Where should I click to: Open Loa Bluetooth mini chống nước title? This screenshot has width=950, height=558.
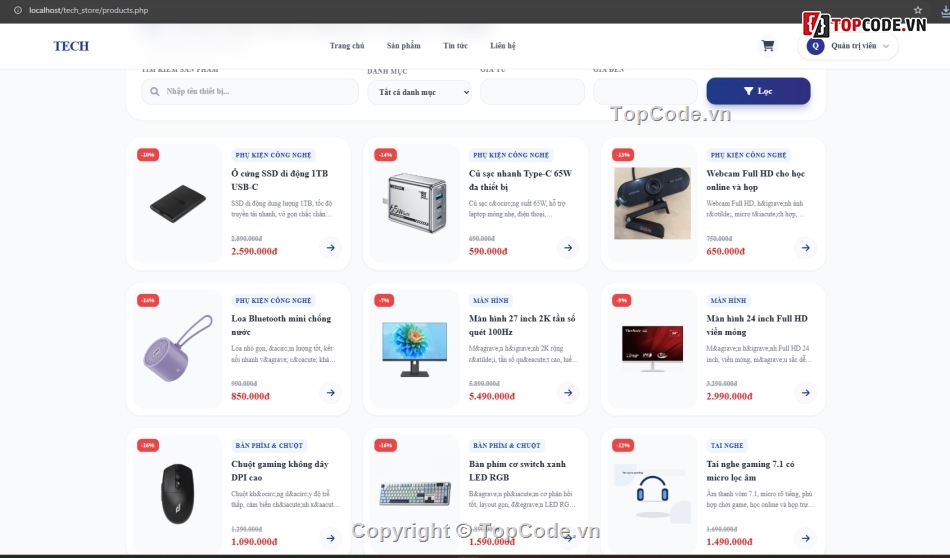pos(281,325)
